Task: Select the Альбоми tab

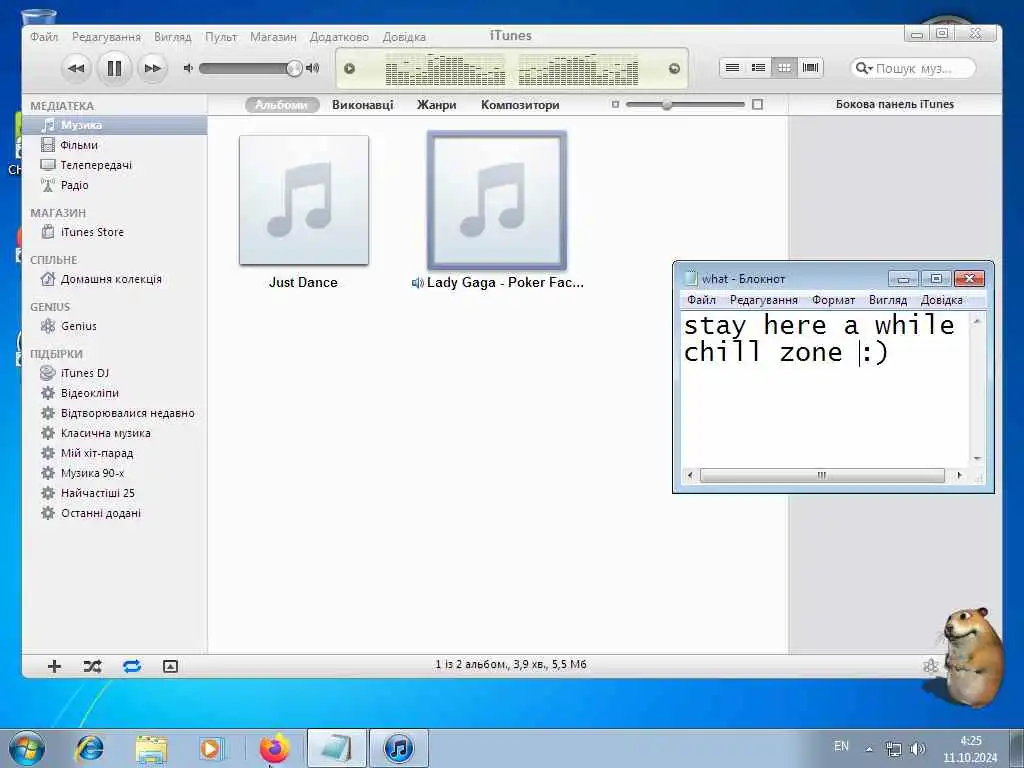Action: coord(281,105)
